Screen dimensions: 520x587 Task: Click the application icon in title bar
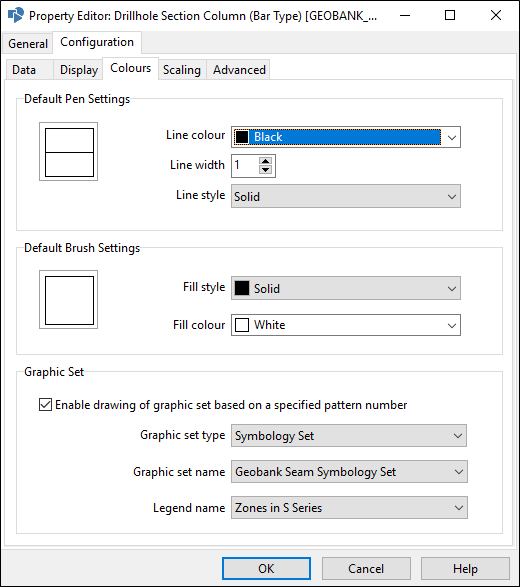16,15
